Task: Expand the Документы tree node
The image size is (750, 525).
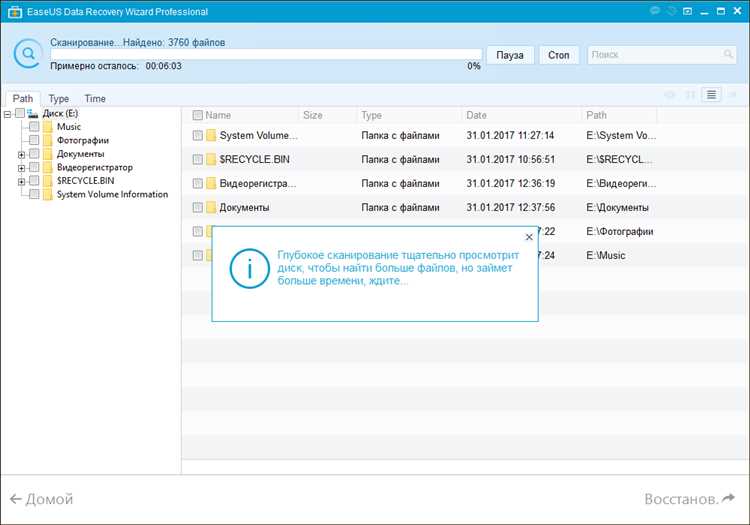Action: 21,154
